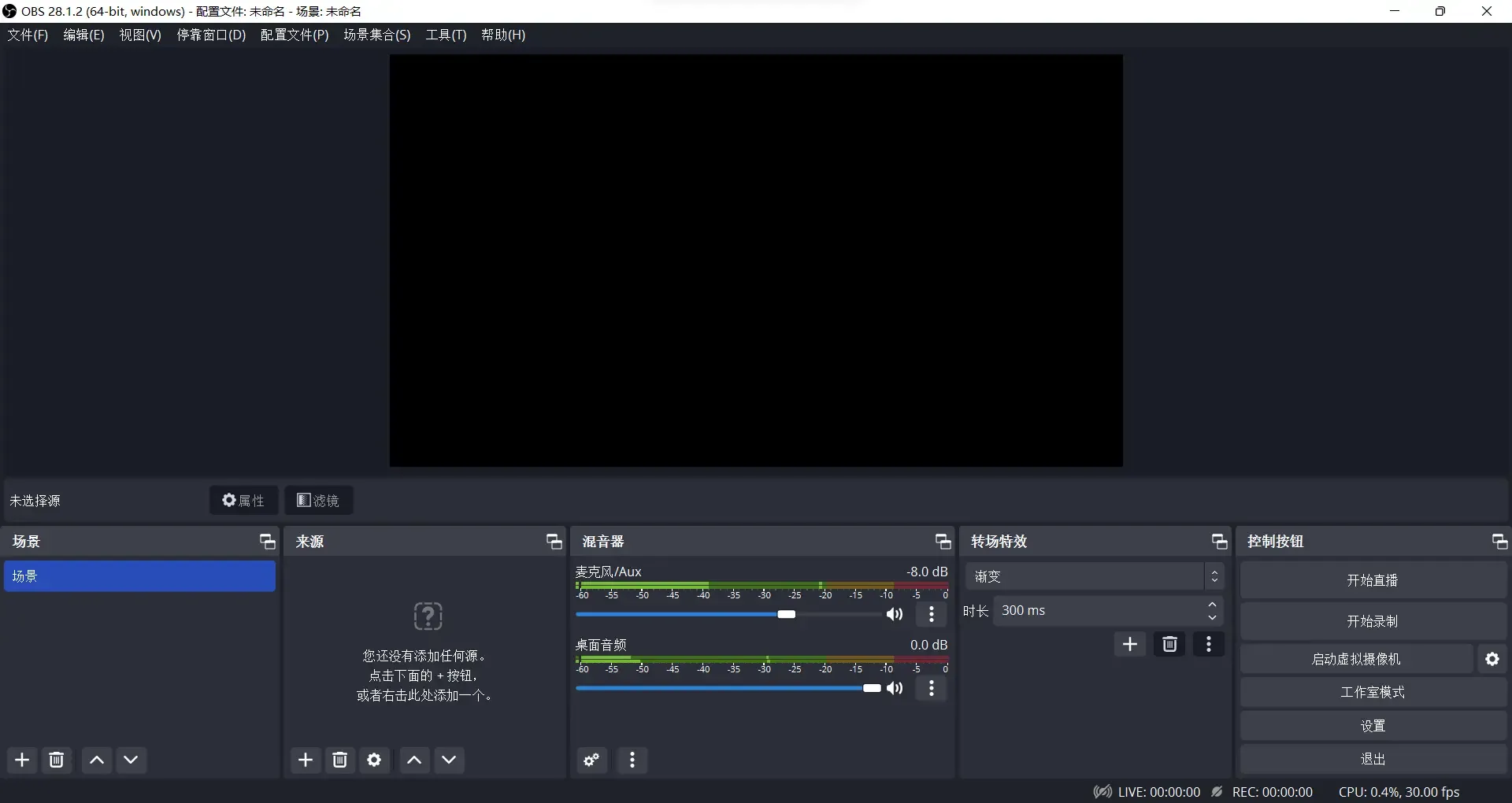Add a new source with plus icon

(306, 760)
